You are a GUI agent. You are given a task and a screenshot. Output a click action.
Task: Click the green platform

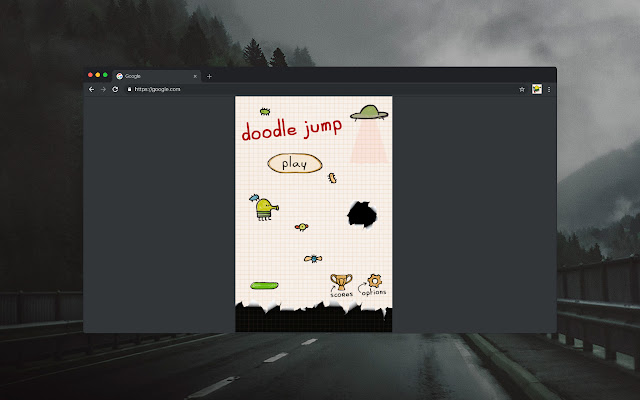(x=264, y=285)
